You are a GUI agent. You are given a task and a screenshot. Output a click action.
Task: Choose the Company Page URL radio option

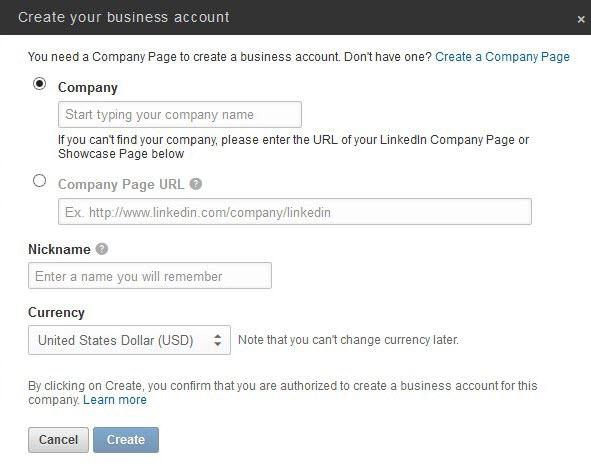40,181
